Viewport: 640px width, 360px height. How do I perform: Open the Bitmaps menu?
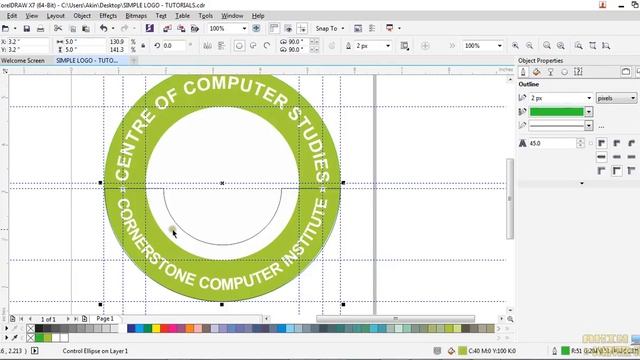coord(136,16)
